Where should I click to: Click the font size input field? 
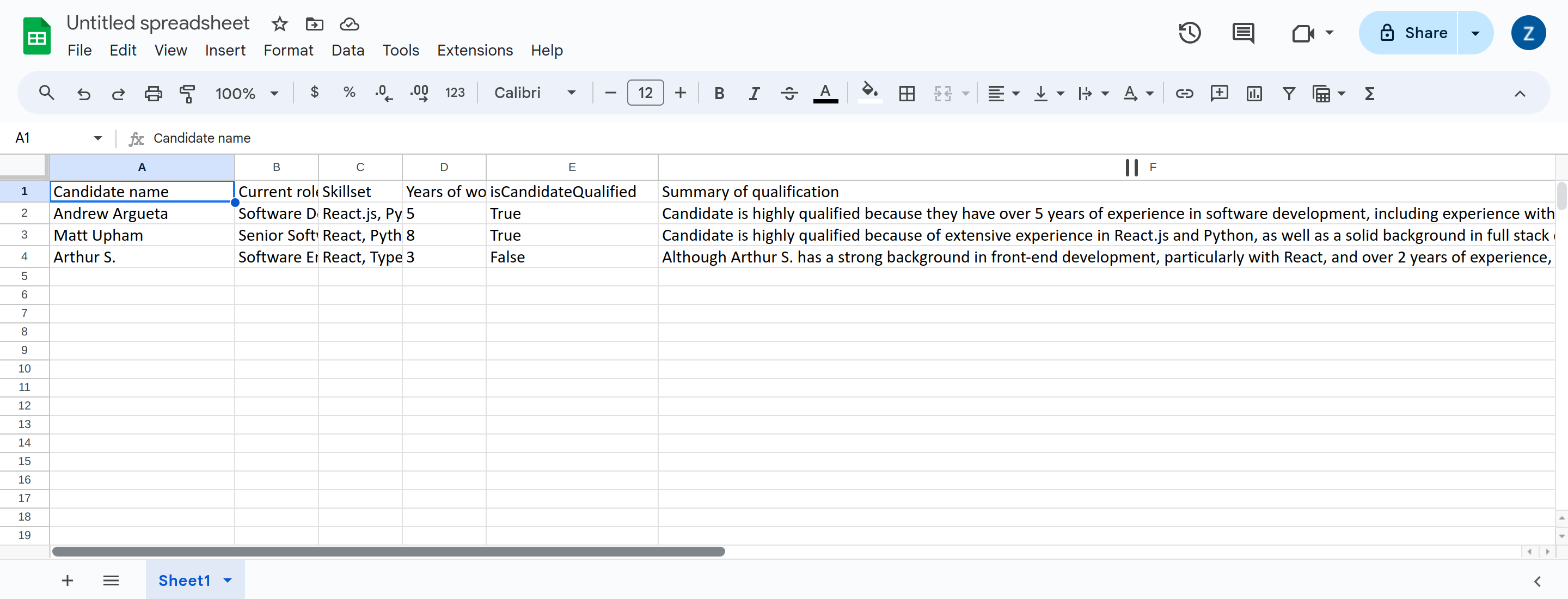(x=645, y=93)
